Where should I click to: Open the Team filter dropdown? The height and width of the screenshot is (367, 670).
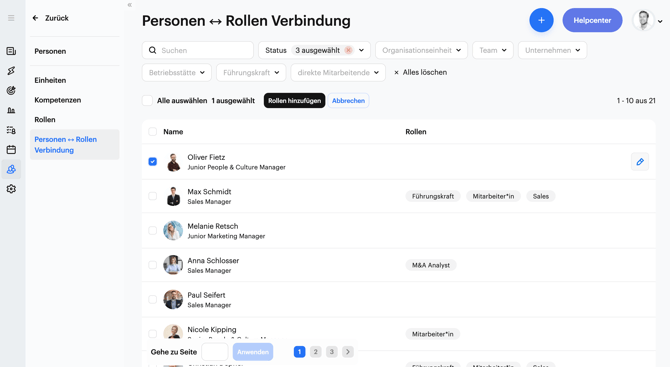click(493, 50)
